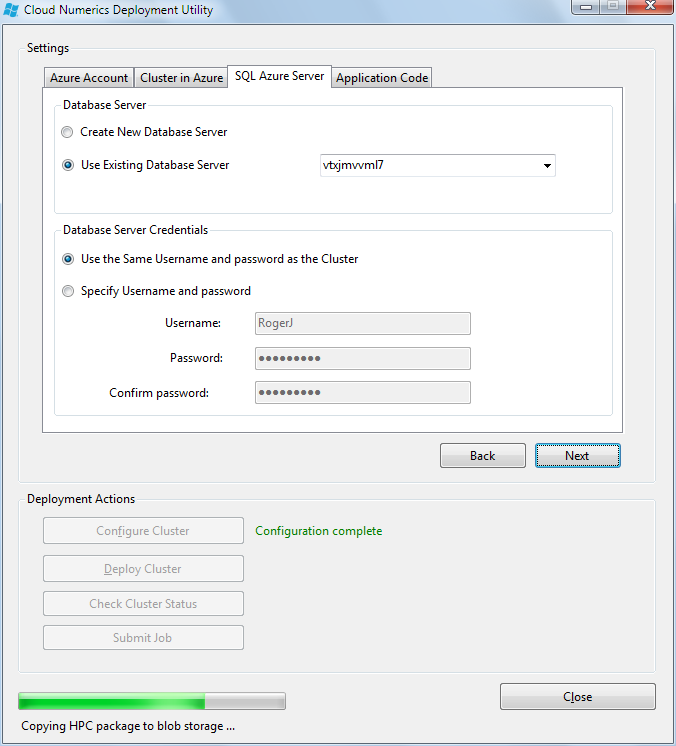Click the Configure Cluster button
The height and width of the screenshot is (746, 676).
[143, 531]
